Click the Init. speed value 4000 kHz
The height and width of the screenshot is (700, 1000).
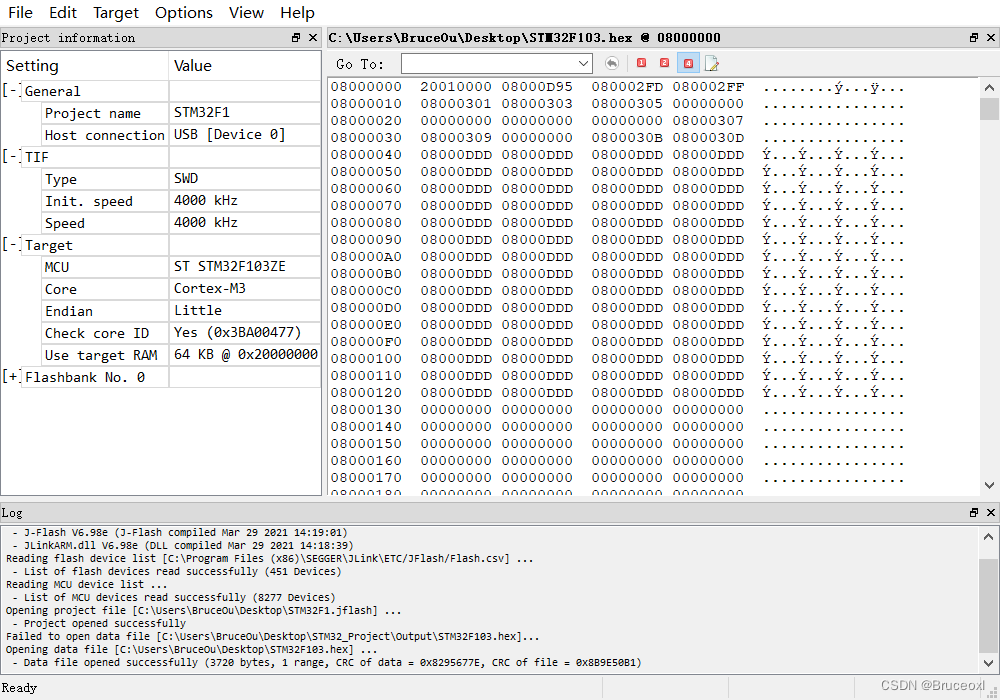(206, 201)
